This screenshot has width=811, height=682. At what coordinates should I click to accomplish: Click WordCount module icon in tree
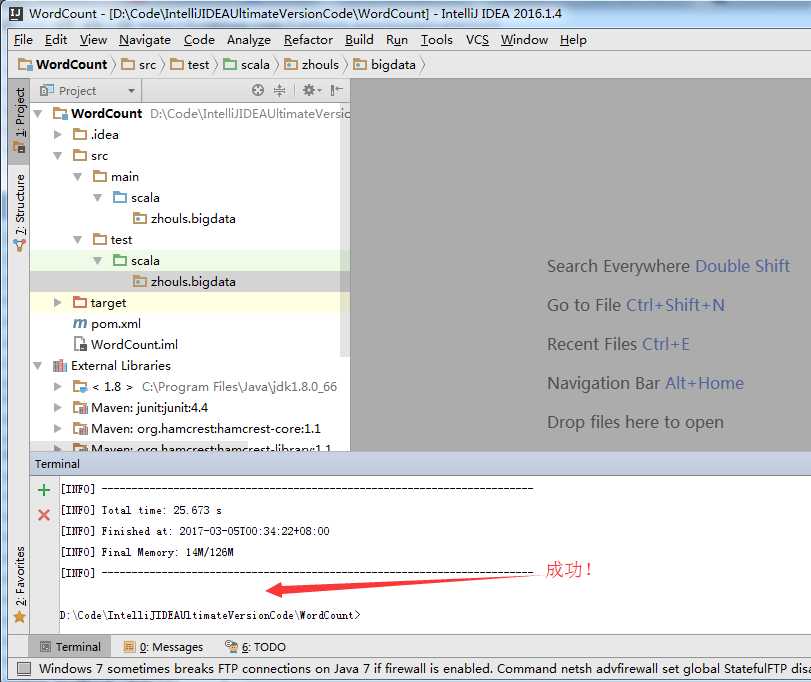pyautogui.click(x=60, y=113)
